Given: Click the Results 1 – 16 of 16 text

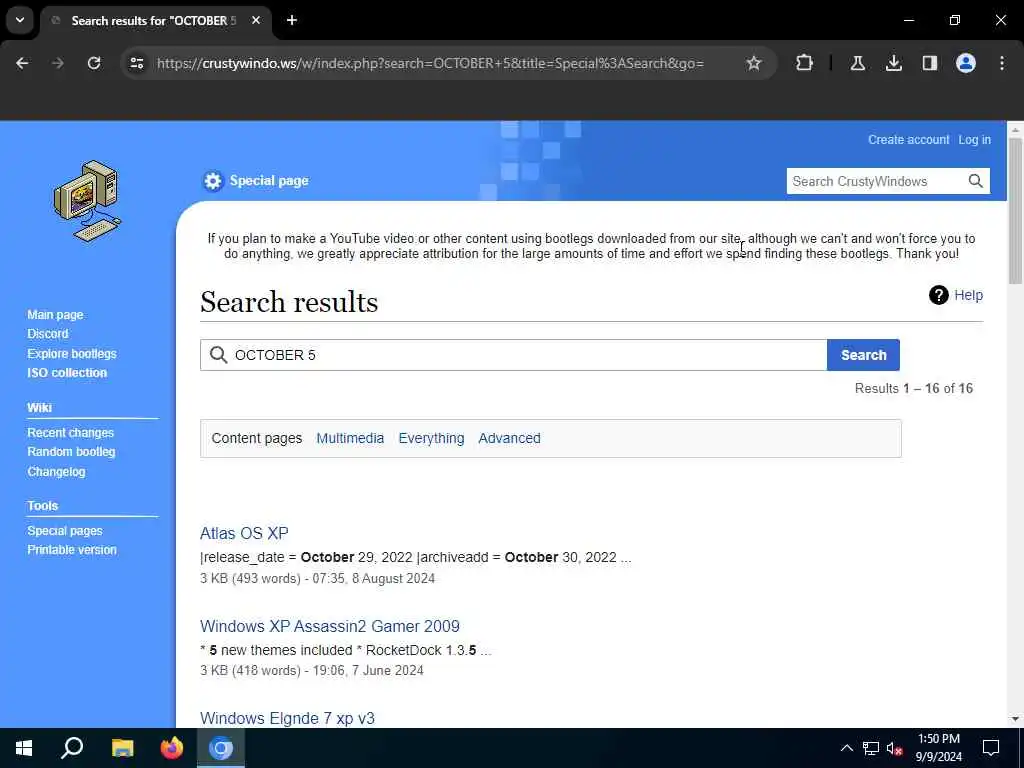Looking at the screenshot, I should click(x=914, y=389).
